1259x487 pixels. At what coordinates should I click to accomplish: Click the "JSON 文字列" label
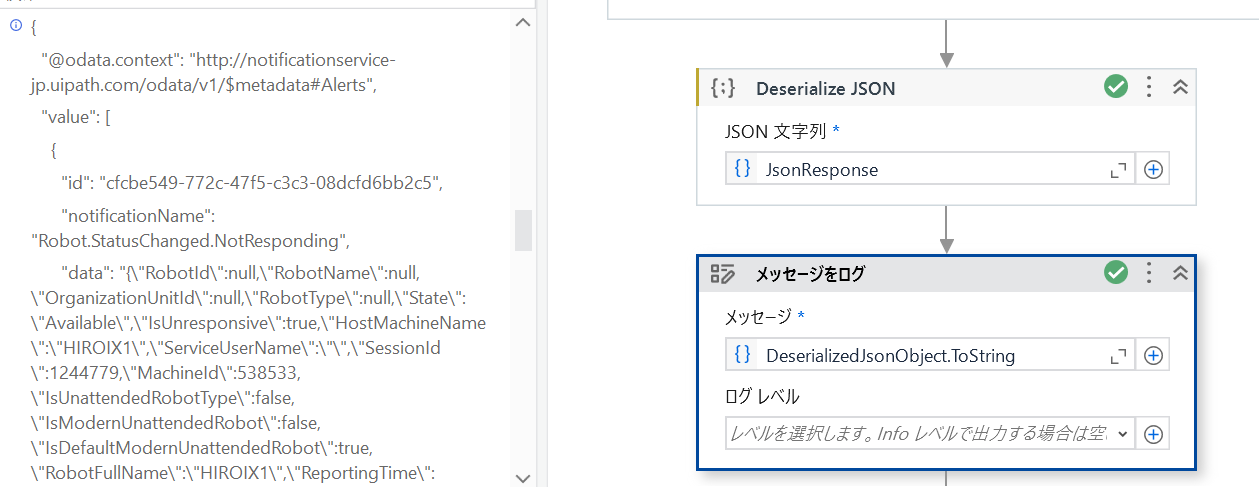pyautogui.click(x=775, y=131)
